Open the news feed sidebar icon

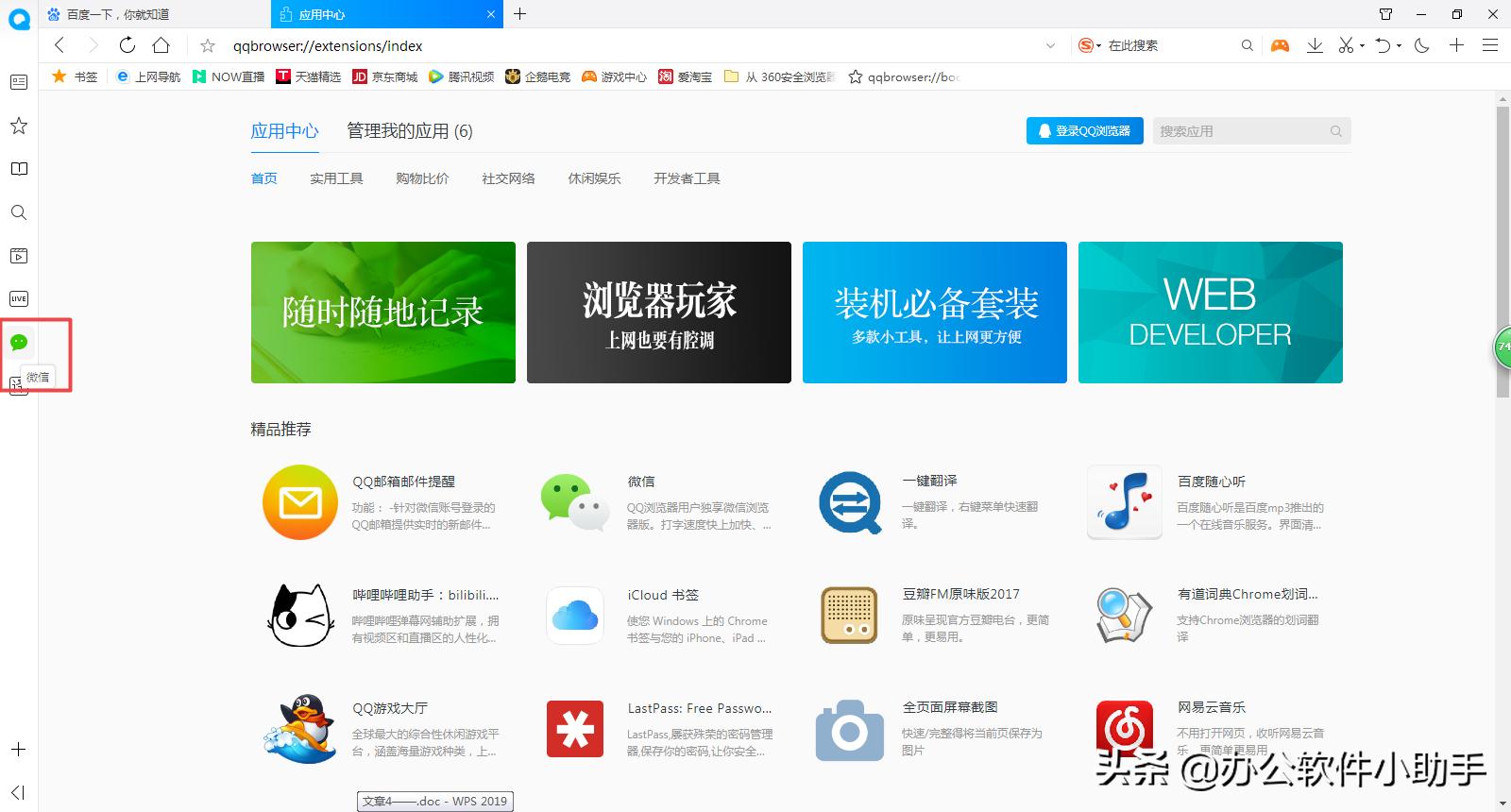pyautogui.click(x=19, y=82)
